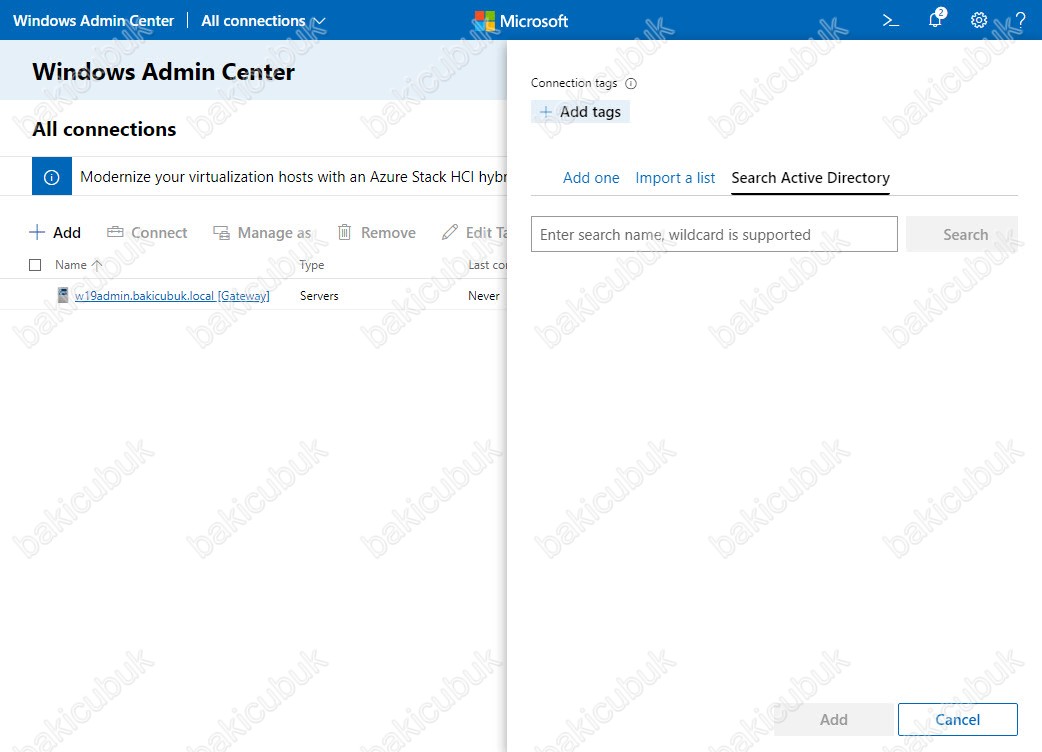Focus the Active Directory search name field

point(714,234)
